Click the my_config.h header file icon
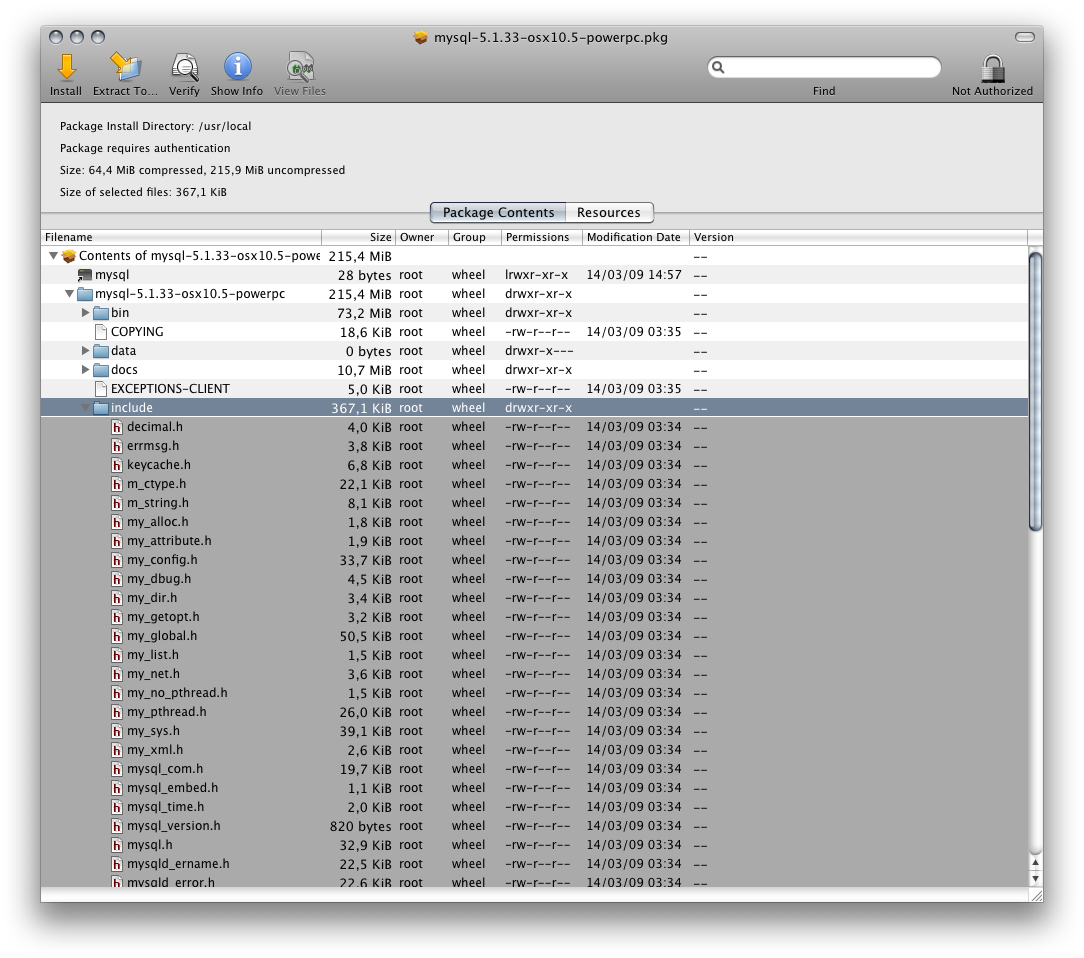 pyautogui.click(x=117, y=560)
